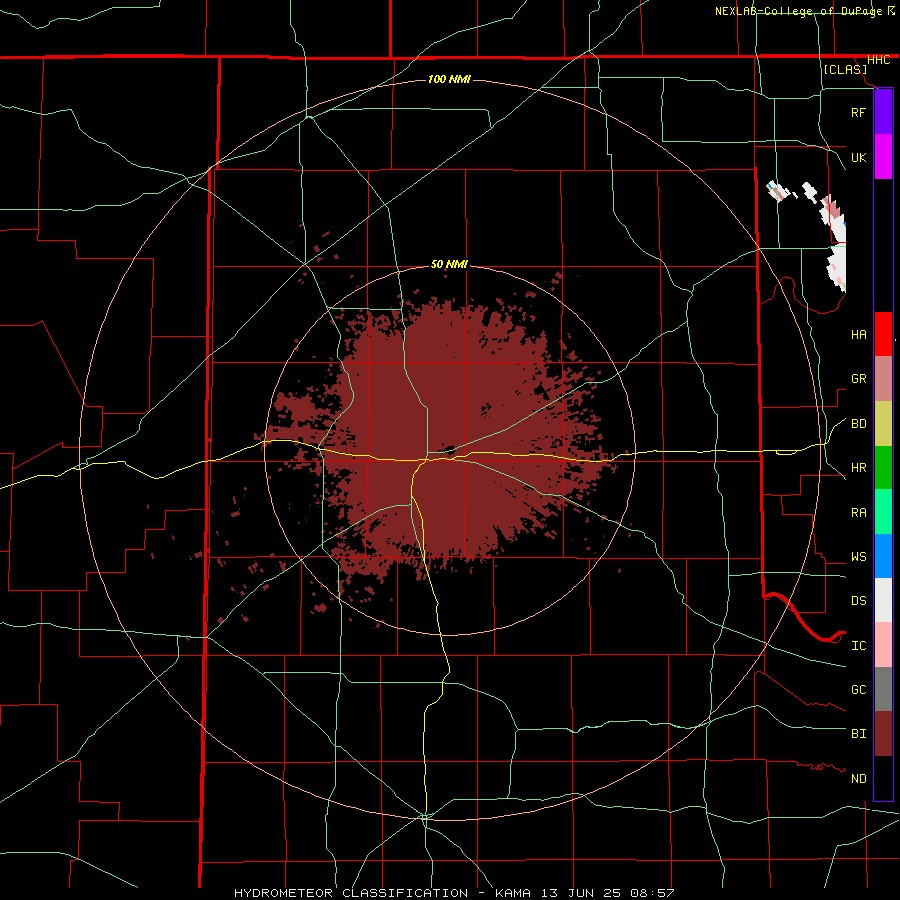Click the purple RF legend color swatch
The width and height of the screenshot is (900, 900).
[x=883, y=112]
